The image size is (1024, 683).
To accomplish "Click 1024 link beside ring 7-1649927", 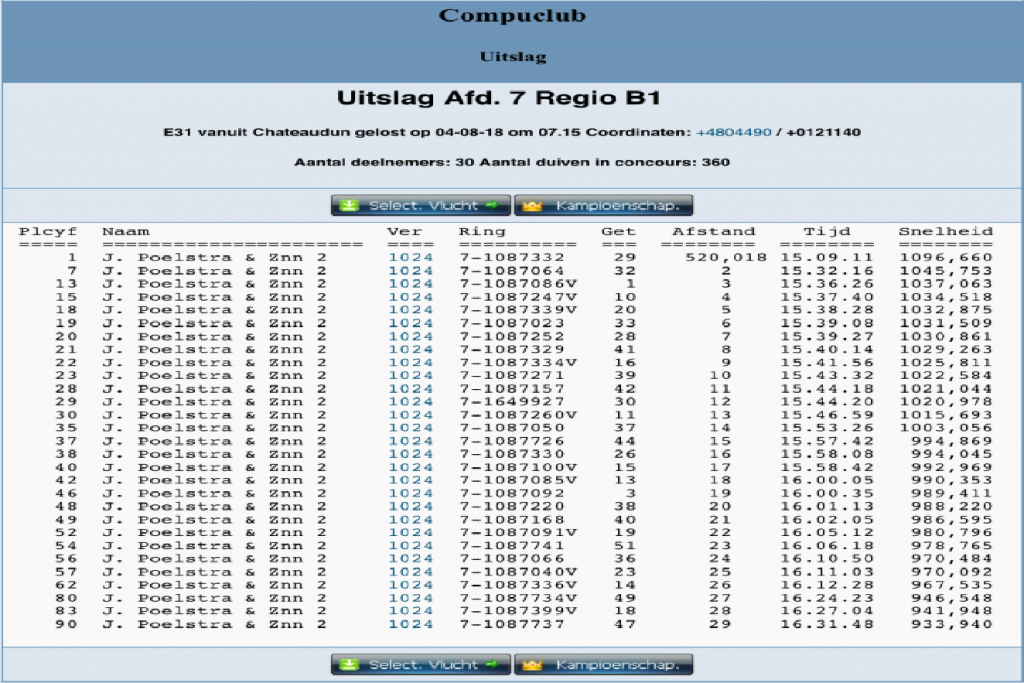I will pyautogui.click(x=410, y=402).
